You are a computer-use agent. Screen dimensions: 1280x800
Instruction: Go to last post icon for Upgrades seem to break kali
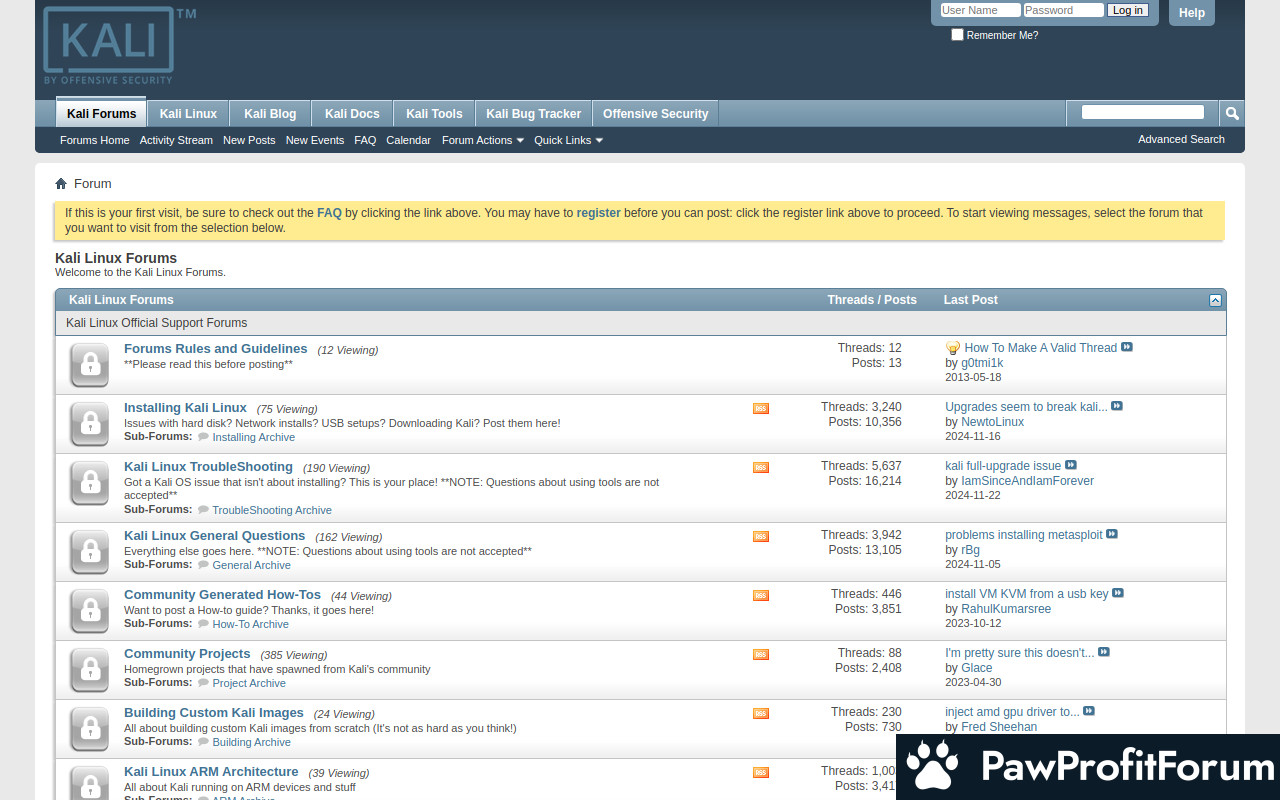coord(1117,406)
